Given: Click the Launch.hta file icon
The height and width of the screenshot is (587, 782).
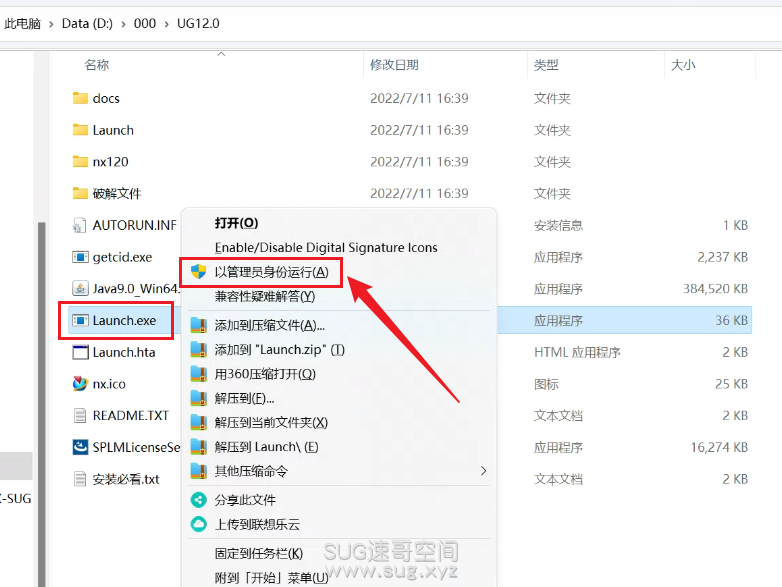Looking at the screenshot, I should (80, 352).
